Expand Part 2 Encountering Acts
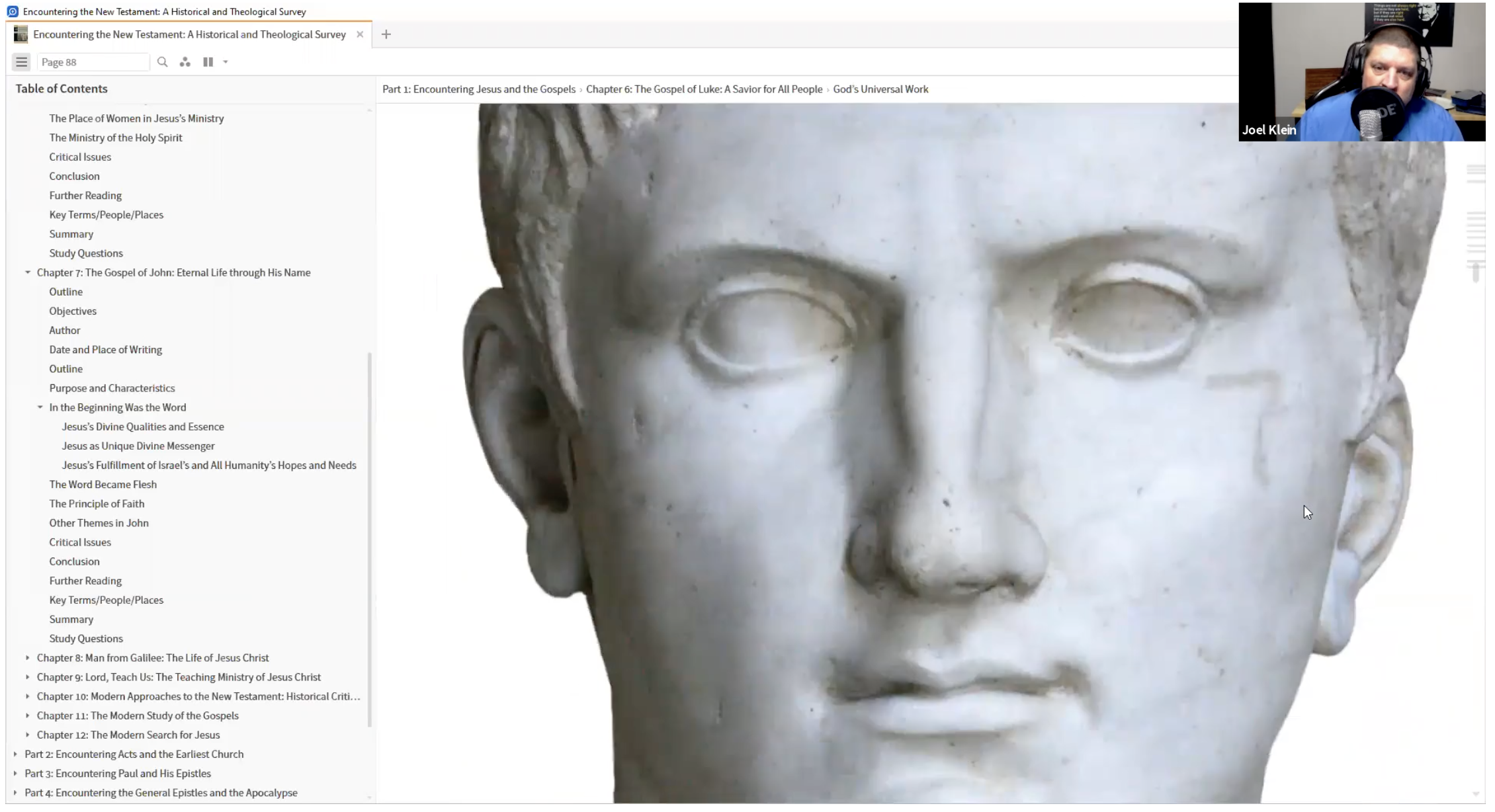This screenshot has width=1495, height=812. point(15,754)
